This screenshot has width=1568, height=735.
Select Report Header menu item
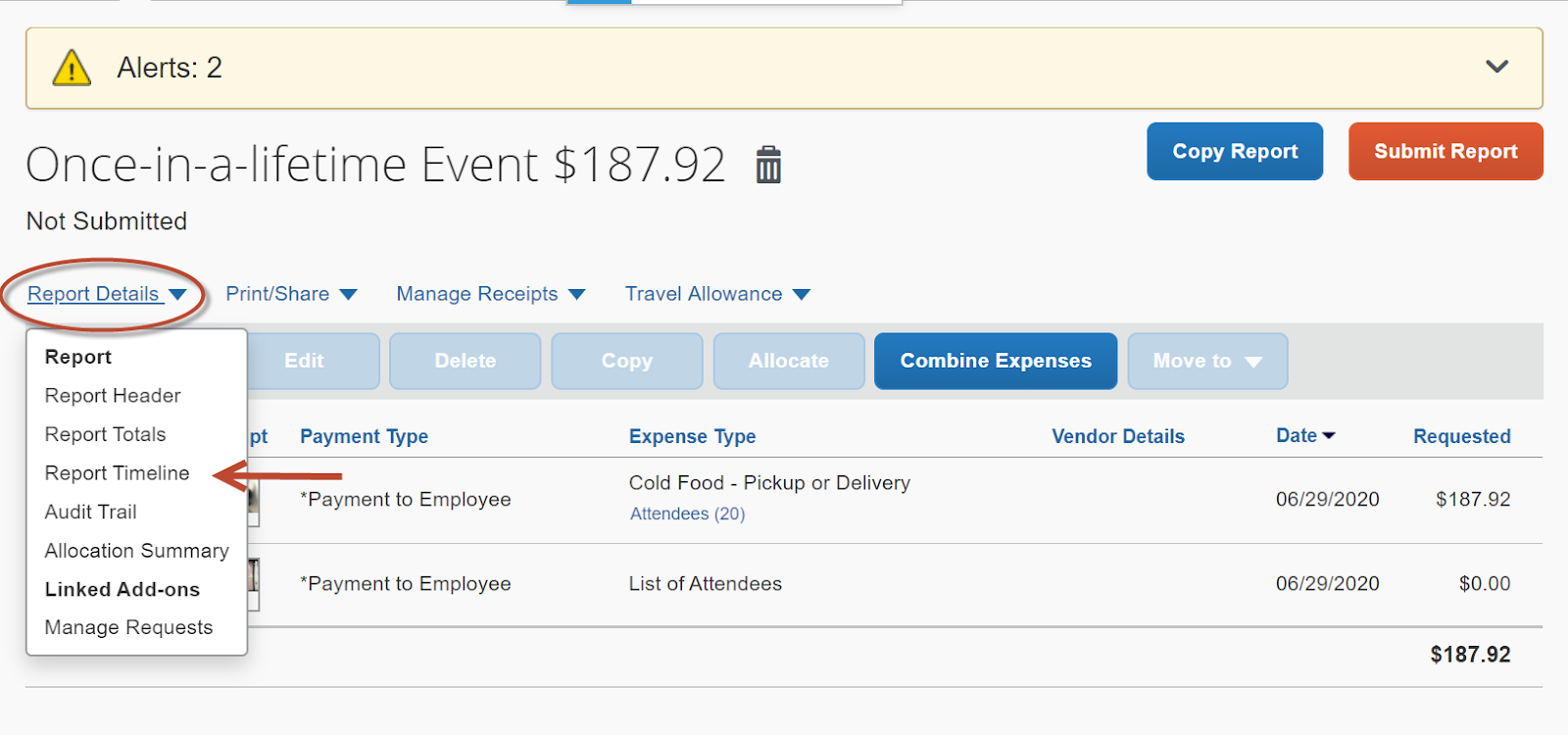[x=113, y=396]
